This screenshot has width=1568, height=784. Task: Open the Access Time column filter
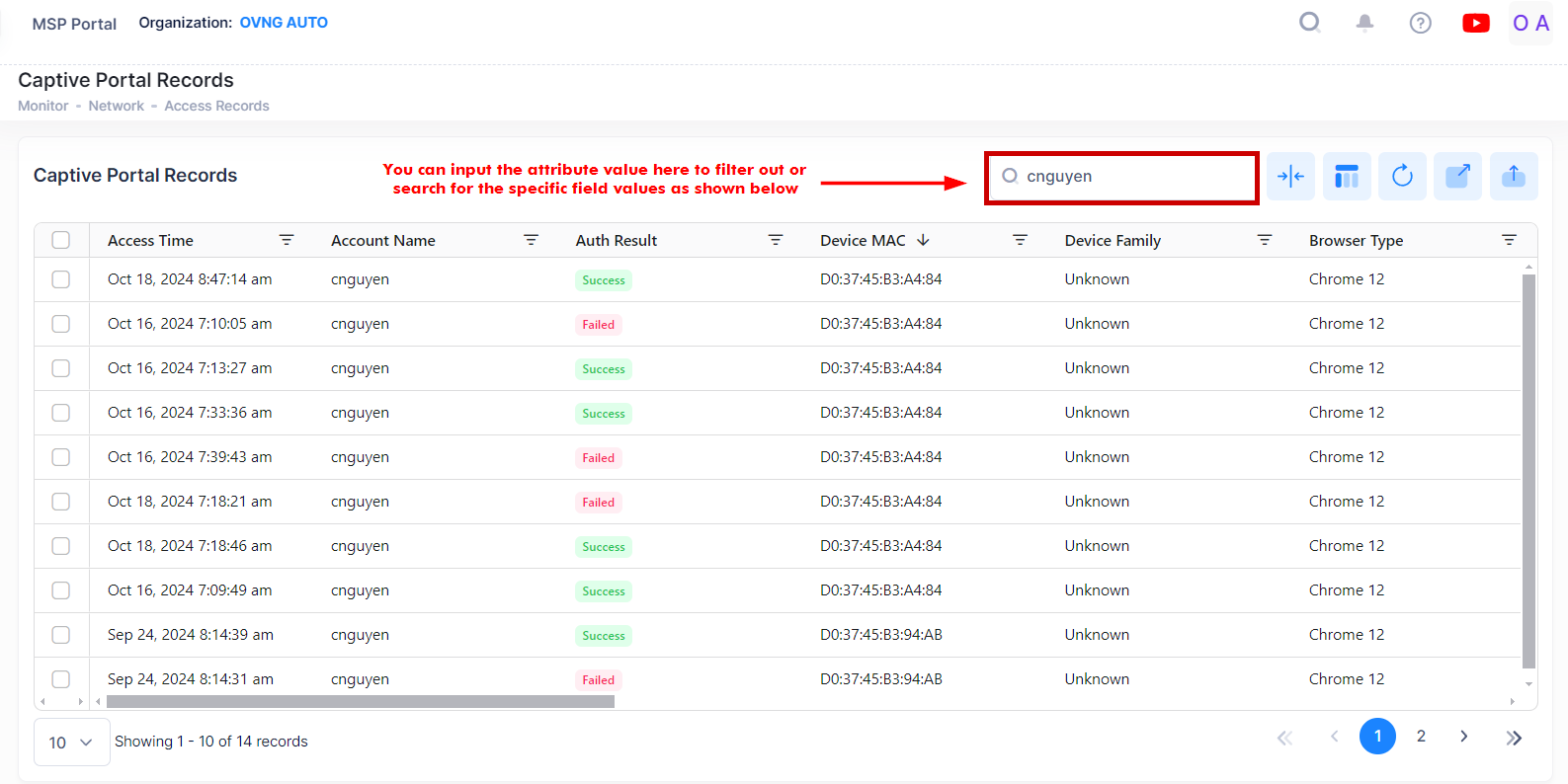(287, 240)
